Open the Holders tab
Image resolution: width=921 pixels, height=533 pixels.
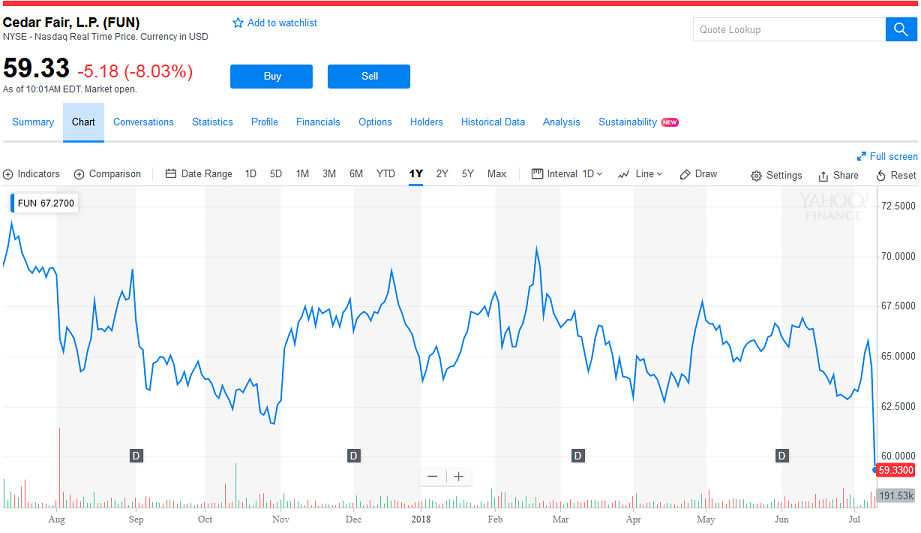pyautogui.click(x=426, y=122)
